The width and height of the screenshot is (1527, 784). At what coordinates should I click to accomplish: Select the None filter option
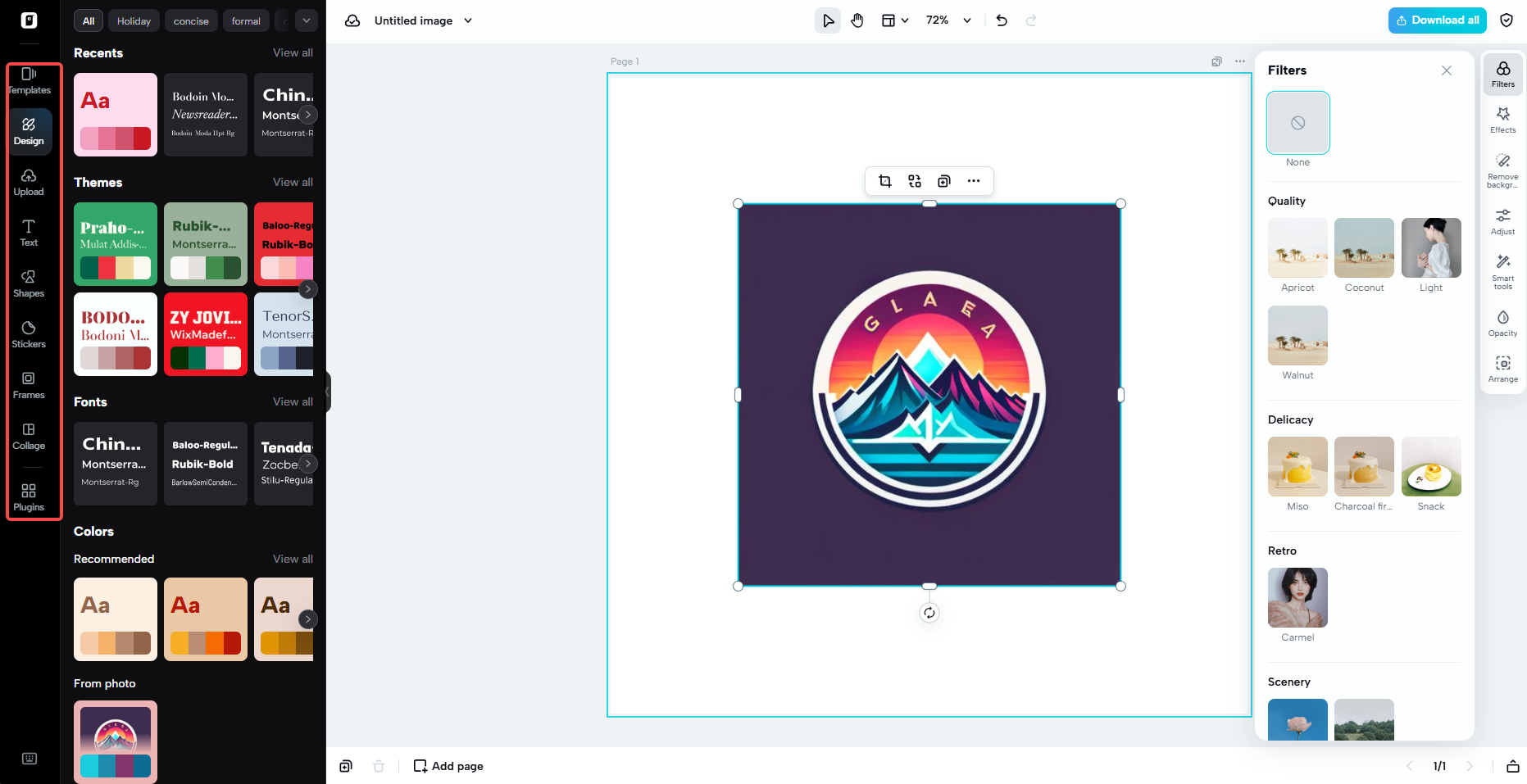(1298, 123)
